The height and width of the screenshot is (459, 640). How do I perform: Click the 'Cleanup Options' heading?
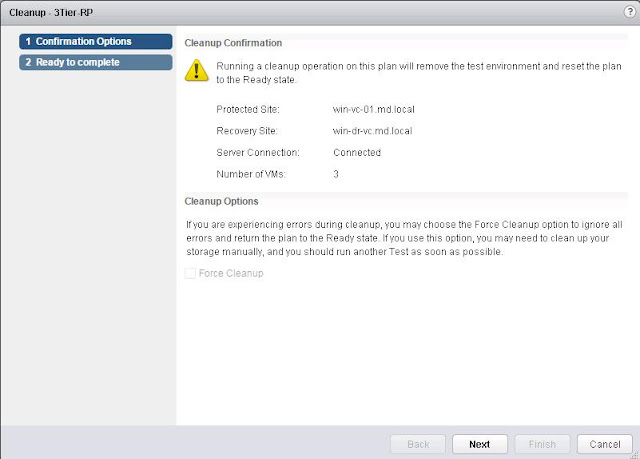(221, 201)
